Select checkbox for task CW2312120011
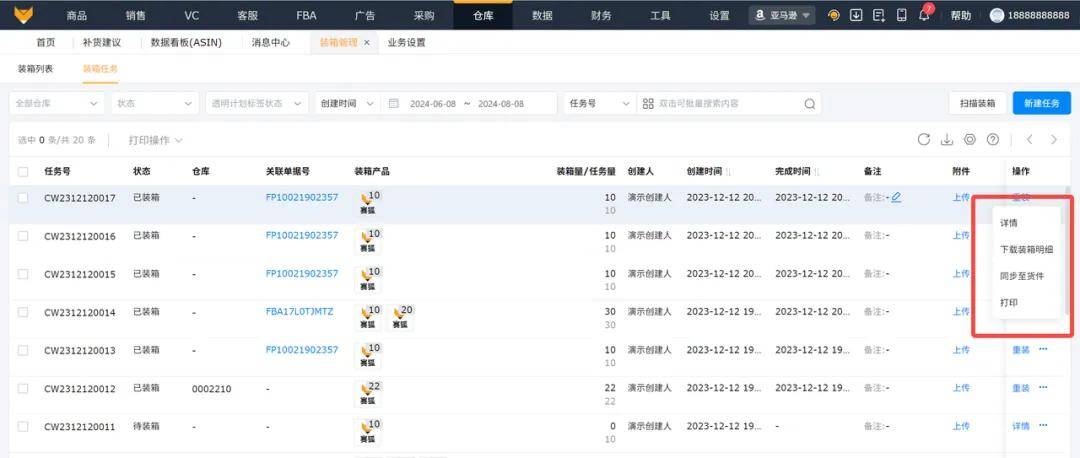This screenshot has height=458, width=1080. 23,426
